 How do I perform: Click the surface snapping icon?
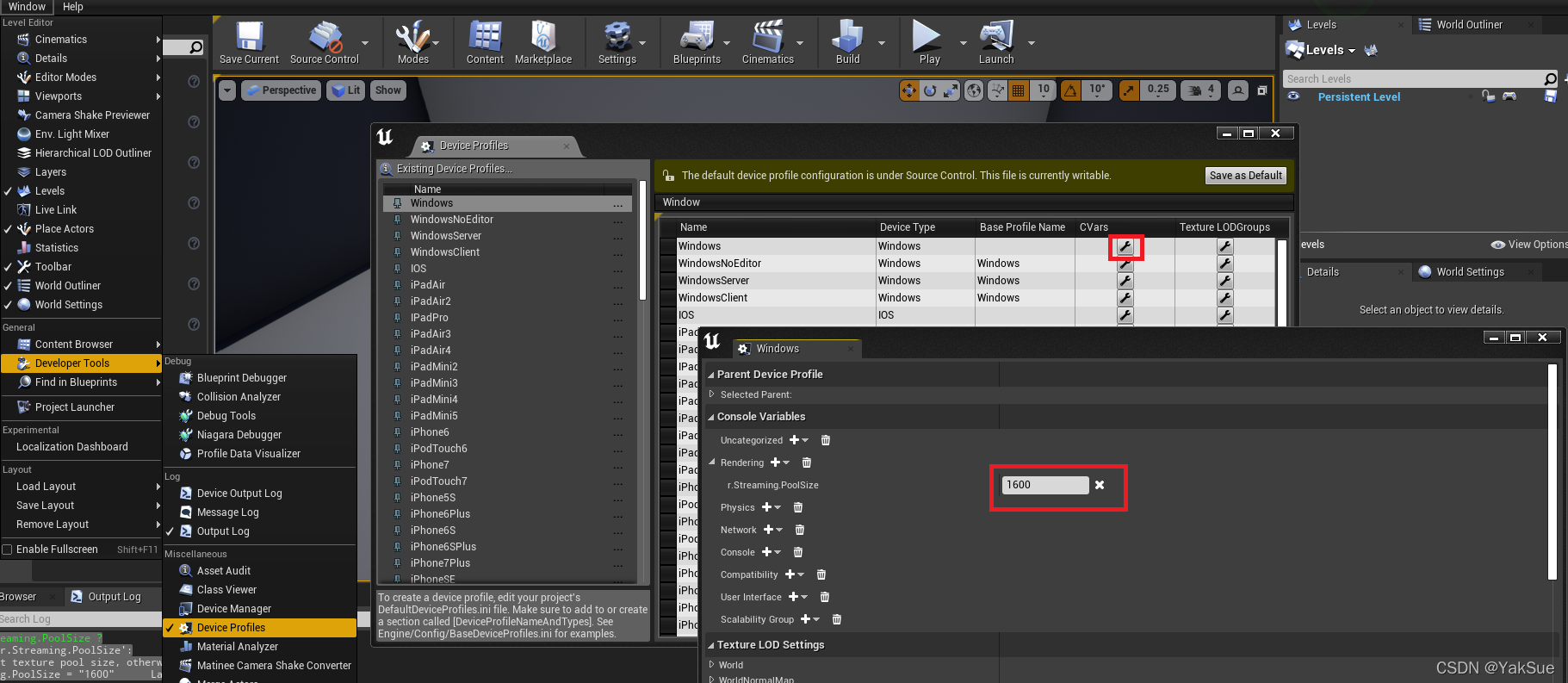(997, 90)
